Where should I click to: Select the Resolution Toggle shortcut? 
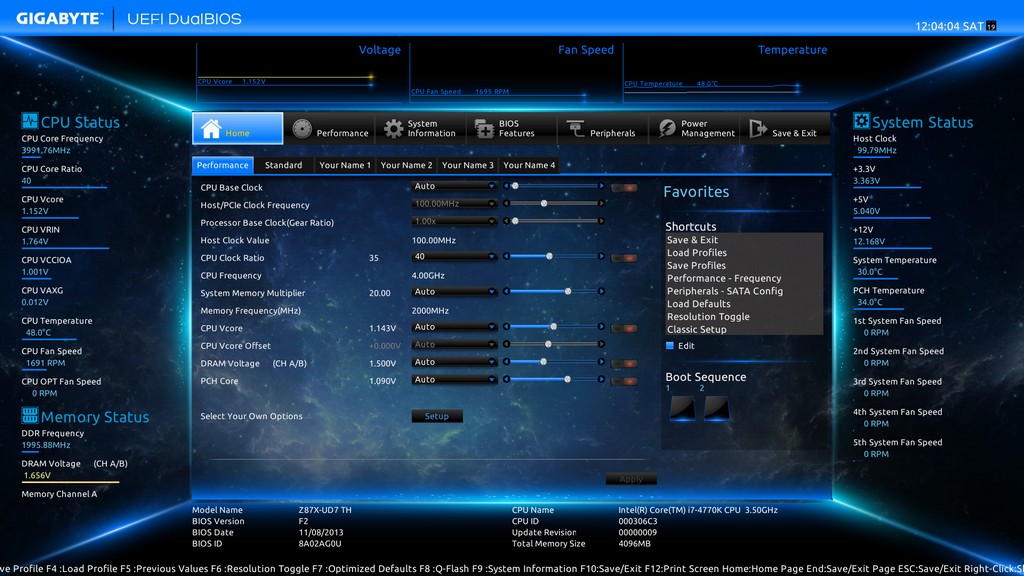(708, 317)
